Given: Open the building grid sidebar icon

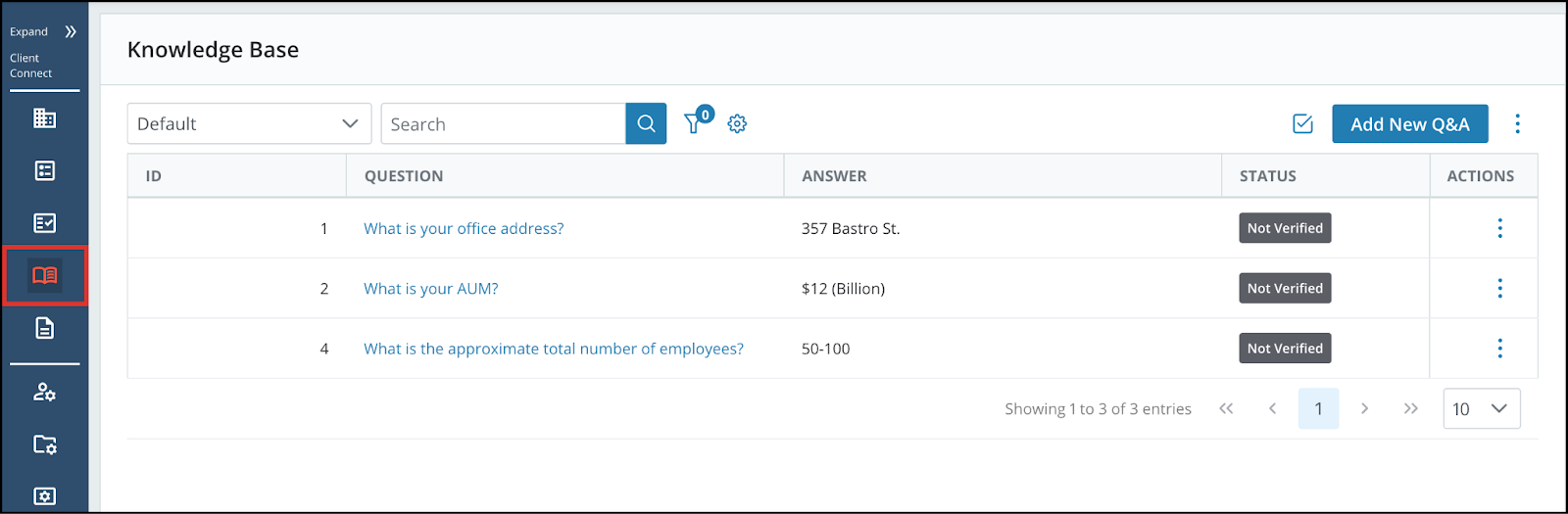Looking at the screenshot, I should tap(44, 118).
